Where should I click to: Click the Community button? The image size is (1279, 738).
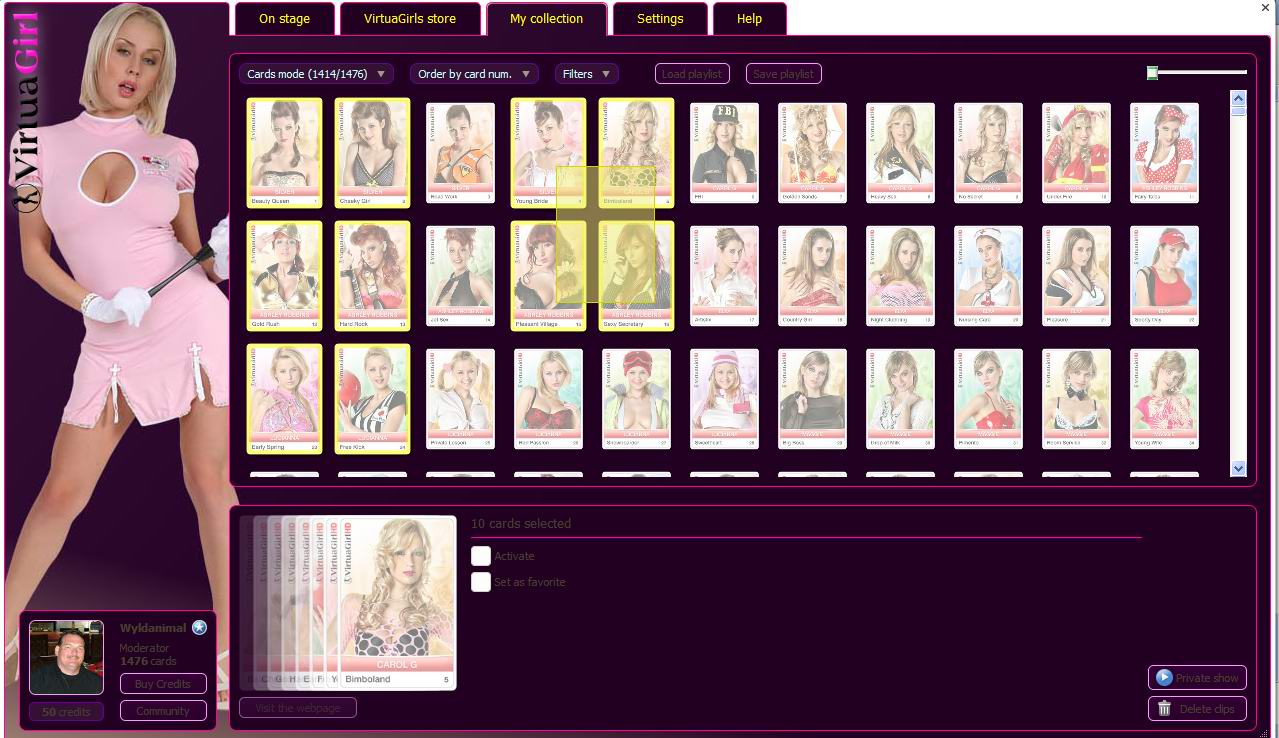tap(163, 711)
